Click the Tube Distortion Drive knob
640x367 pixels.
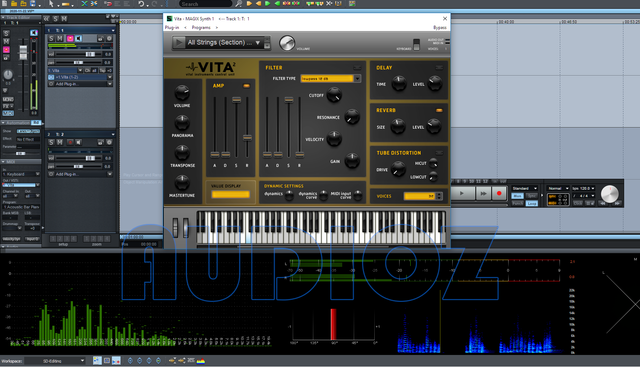[398, 169]
